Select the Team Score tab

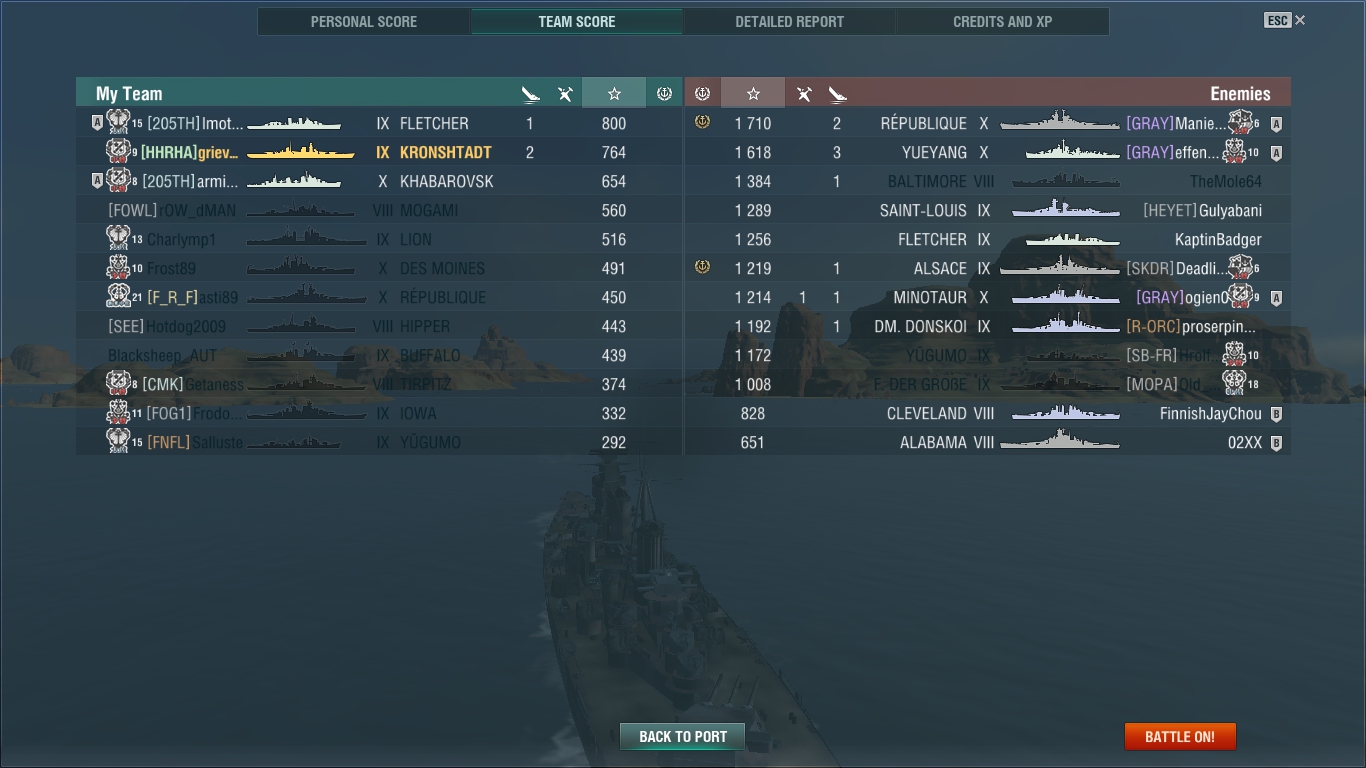pyautogui.click(x=577, y=21)
